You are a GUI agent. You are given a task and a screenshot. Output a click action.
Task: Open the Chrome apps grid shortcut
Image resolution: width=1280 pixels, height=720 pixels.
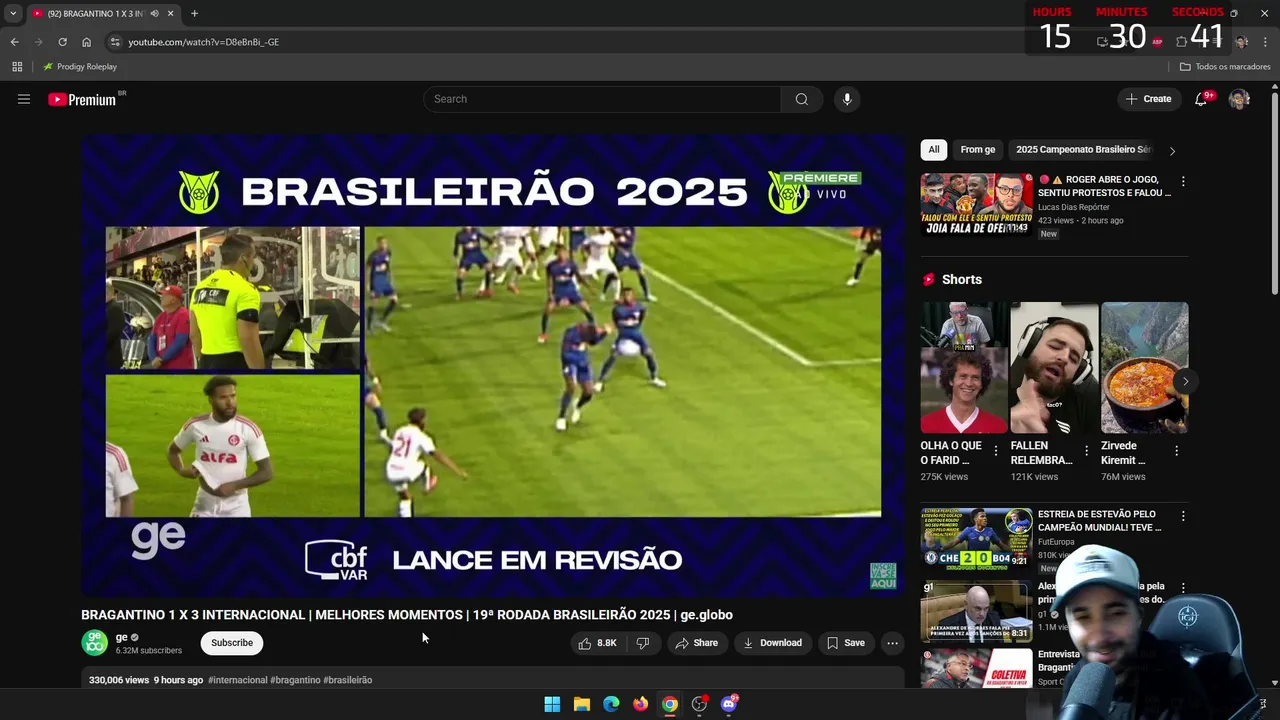point(17,67)
